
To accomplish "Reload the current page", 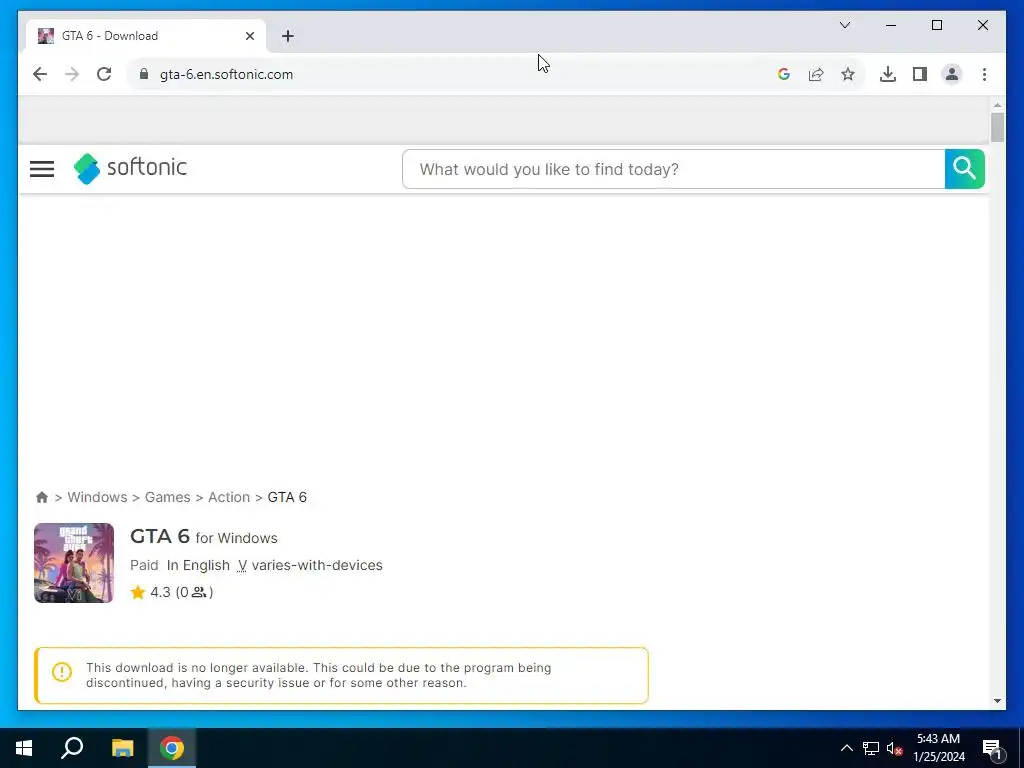I will pos(104,74).
